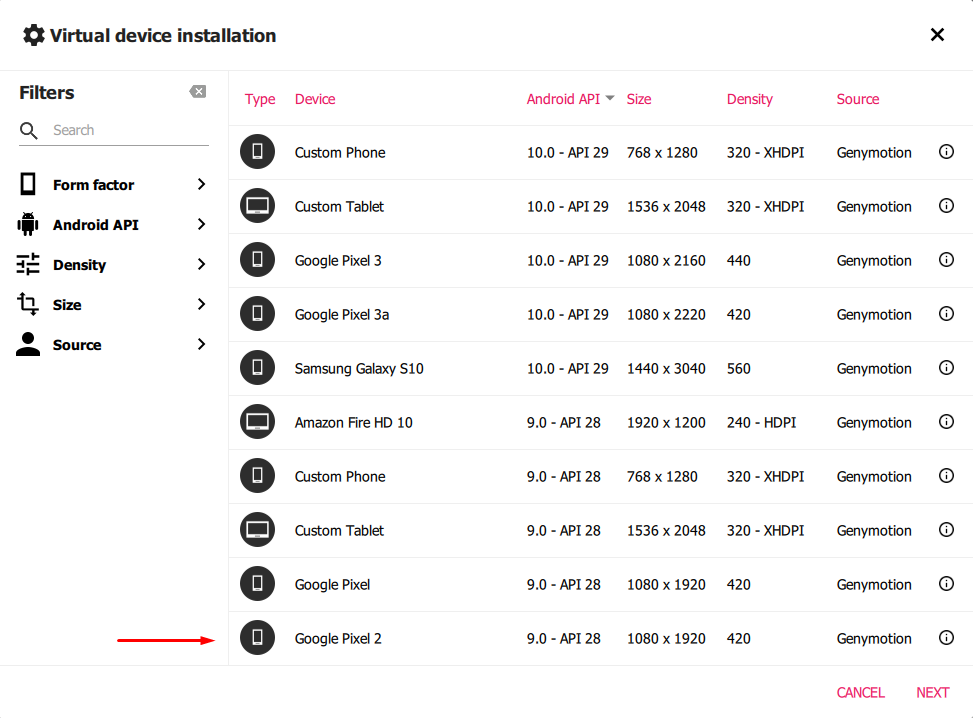This screenshot has height=718, width=973.
Task: Open info for Google Pixel 3
Action: point(946,260)
